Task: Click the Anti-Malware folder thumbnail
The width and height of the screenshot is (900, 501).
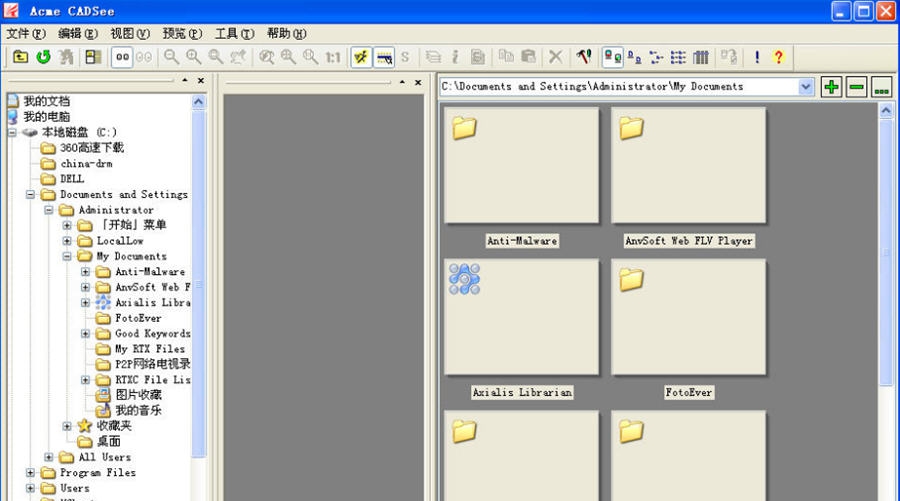Action: click(522, 165)
